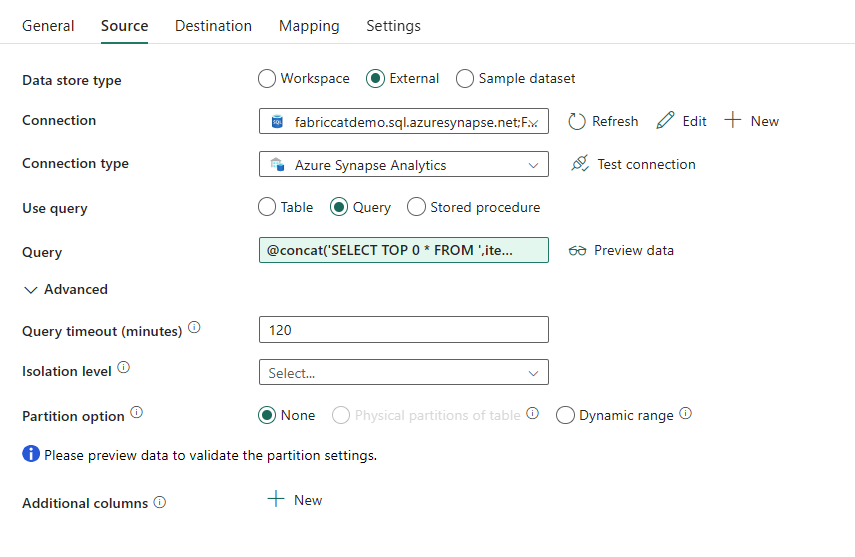Click the Preview data glasses icon
Viewport: 855px width, 557px height.
click(x=577, y=251)
